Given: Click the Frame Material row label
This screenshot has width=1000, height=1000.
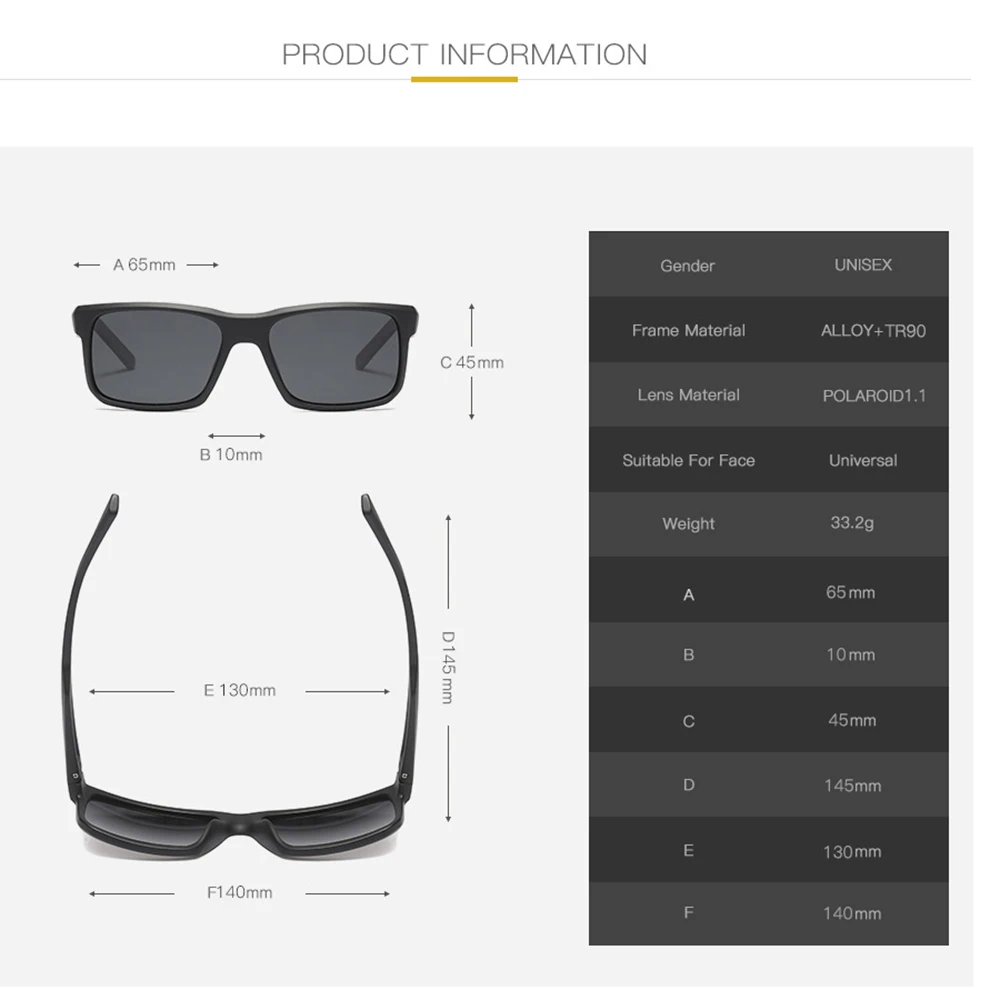Looking at the screenshot, I should [x=688, y=330].
